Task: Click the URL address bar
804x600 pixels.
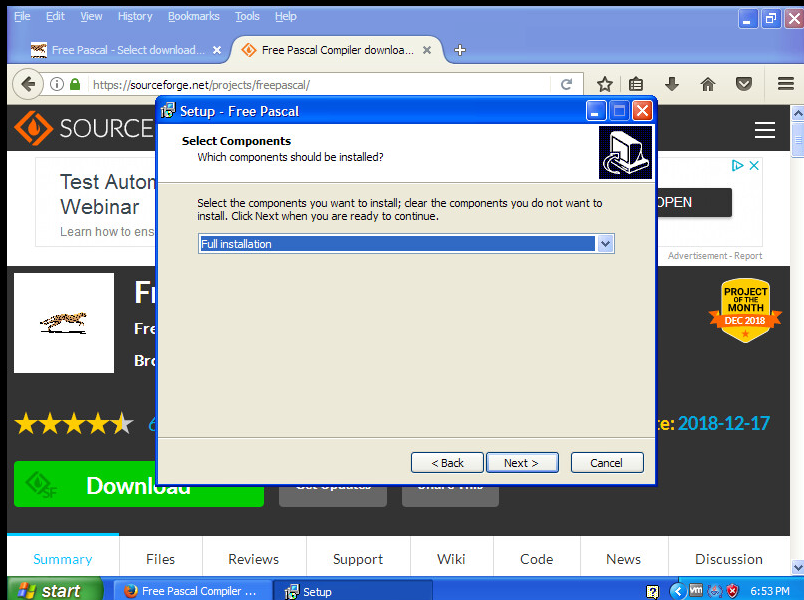Action: tap(320, 85)
